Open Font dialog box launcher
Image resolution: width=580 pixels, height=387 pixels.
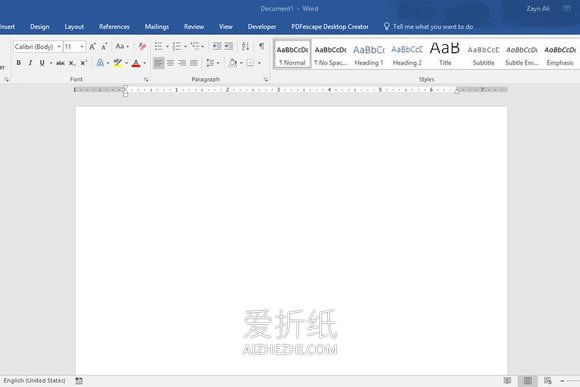(146, 80)
